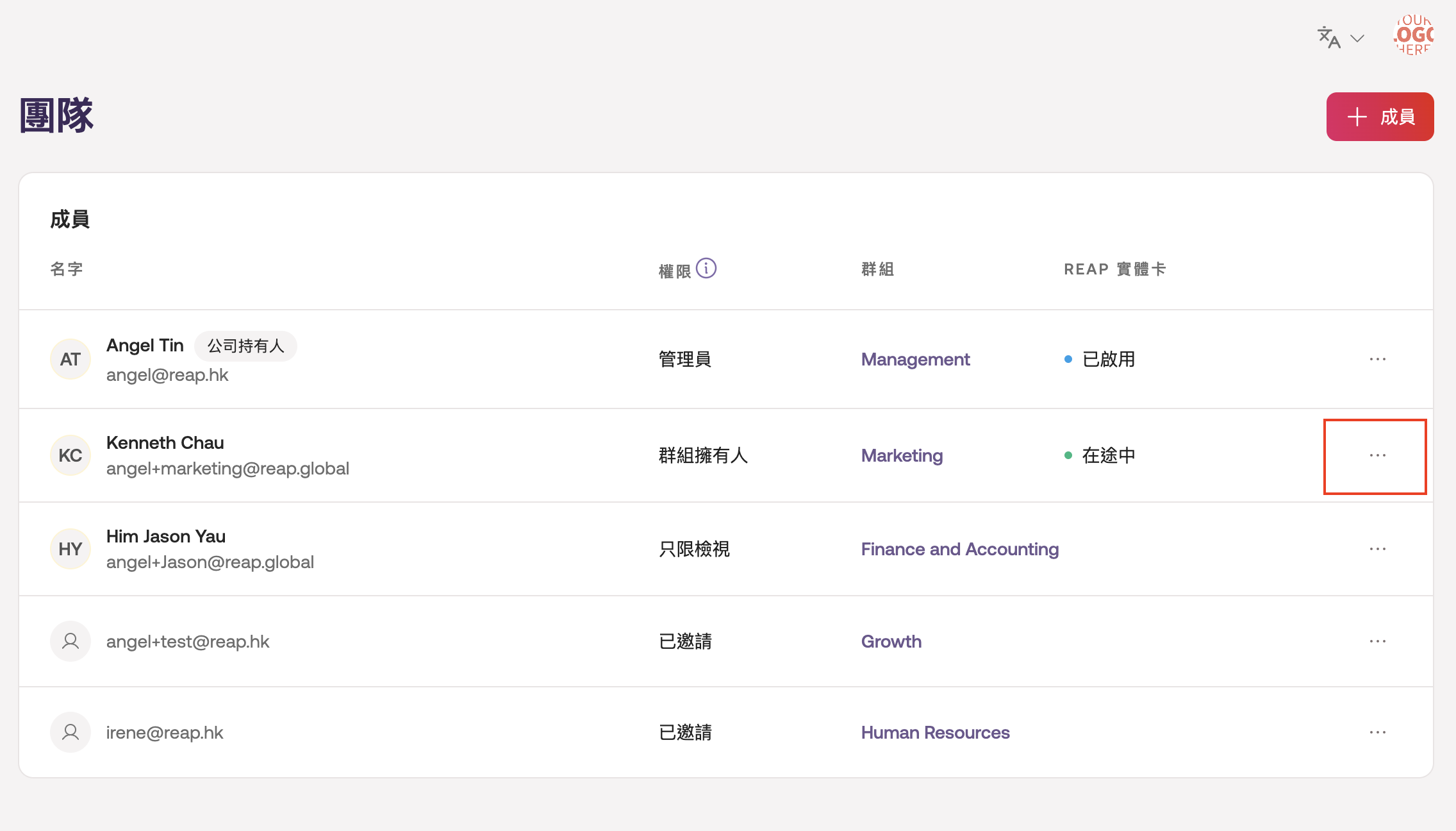Viewport: 1456px width, 831px height.
Task: Open the more options menu for Angel Tin
Action: 1377,359
